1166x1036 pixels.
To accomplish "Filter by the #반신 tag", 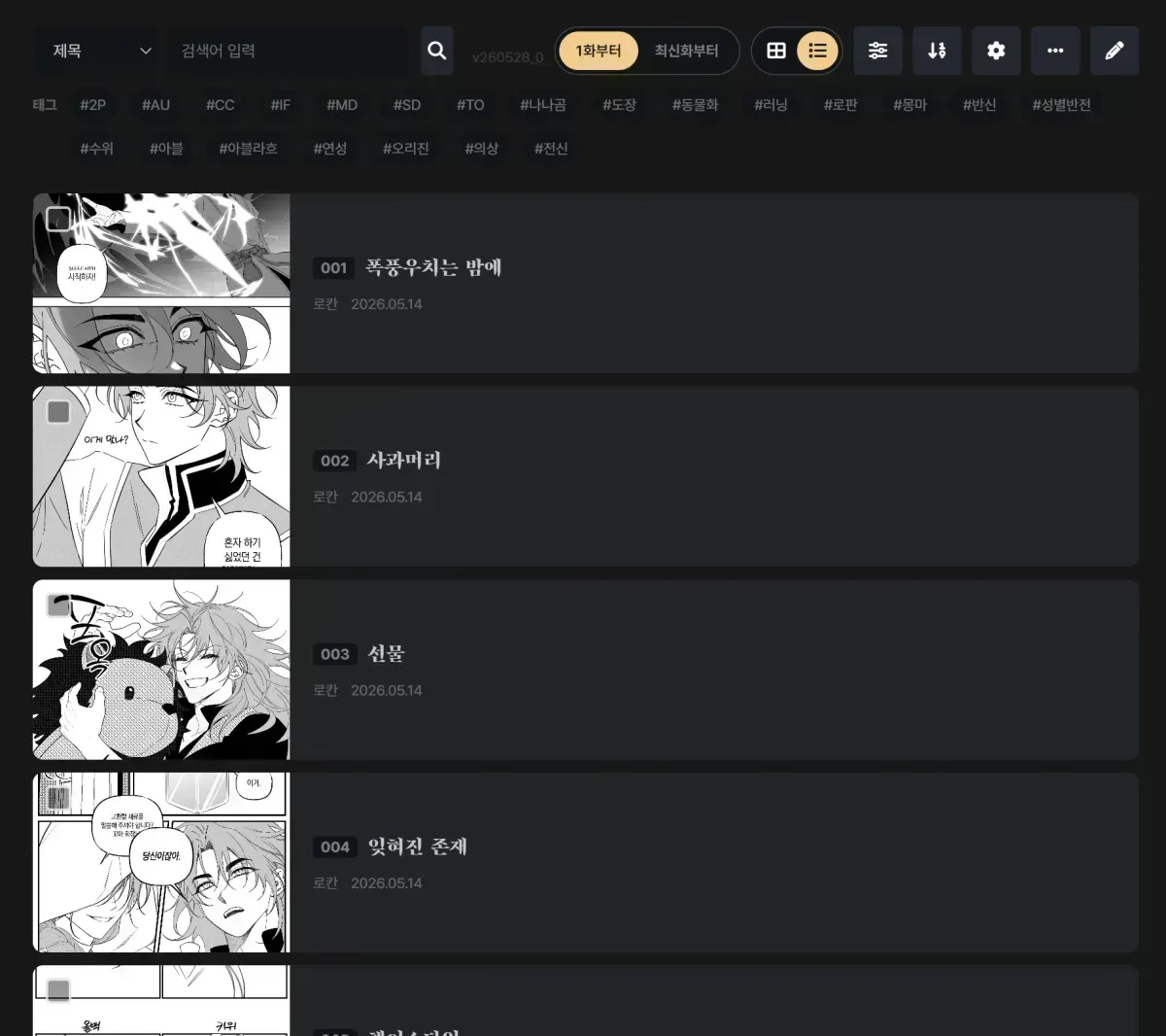I will [979, 105].
